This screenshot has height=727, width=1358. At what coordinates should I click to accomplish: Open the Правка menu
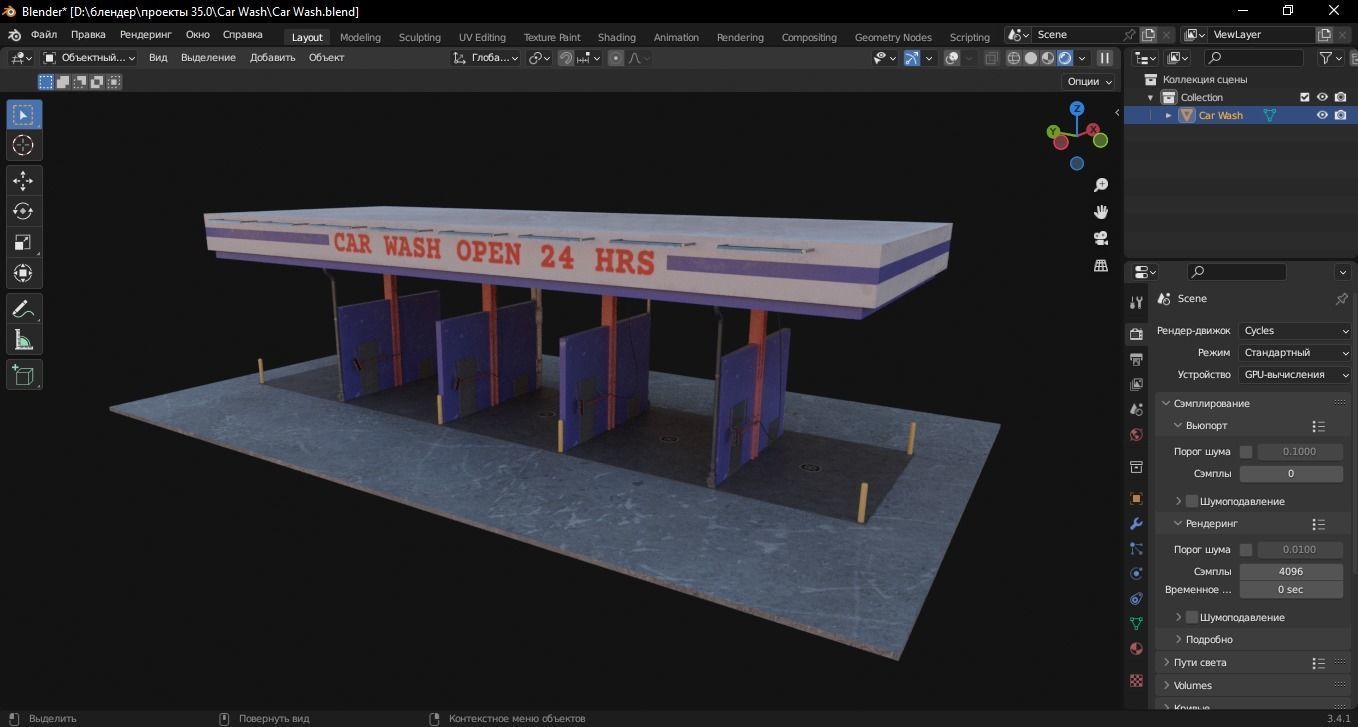pos(88,35)
